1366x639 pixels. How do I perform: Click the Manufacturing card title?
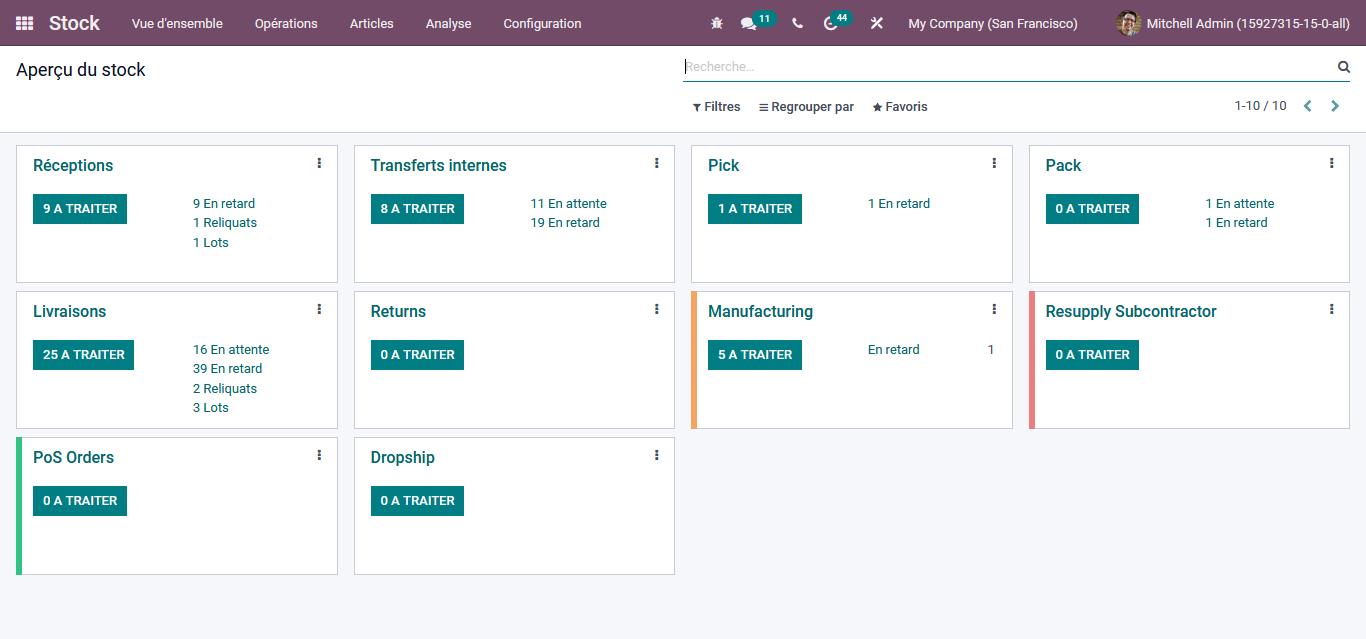[x=760, y=312]
